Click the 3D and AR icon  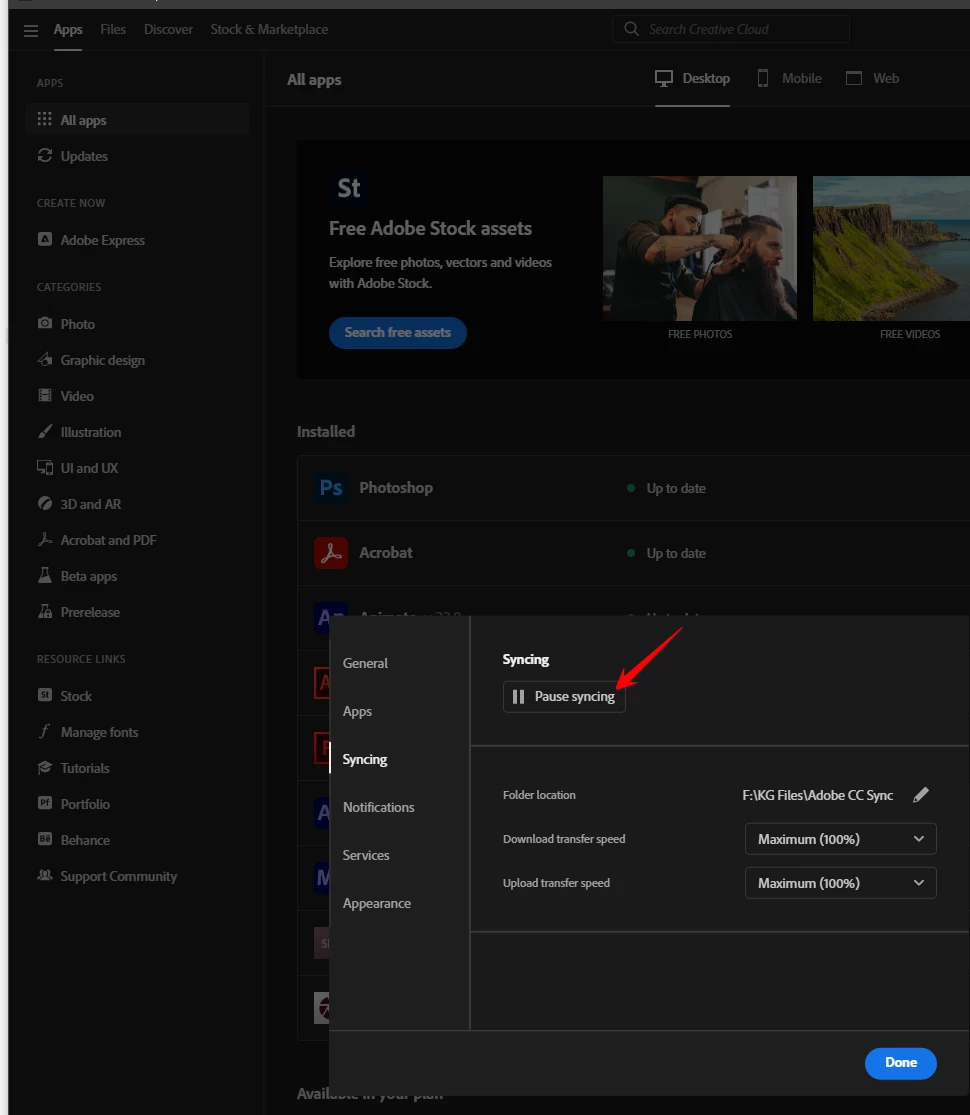pos(45,503)
